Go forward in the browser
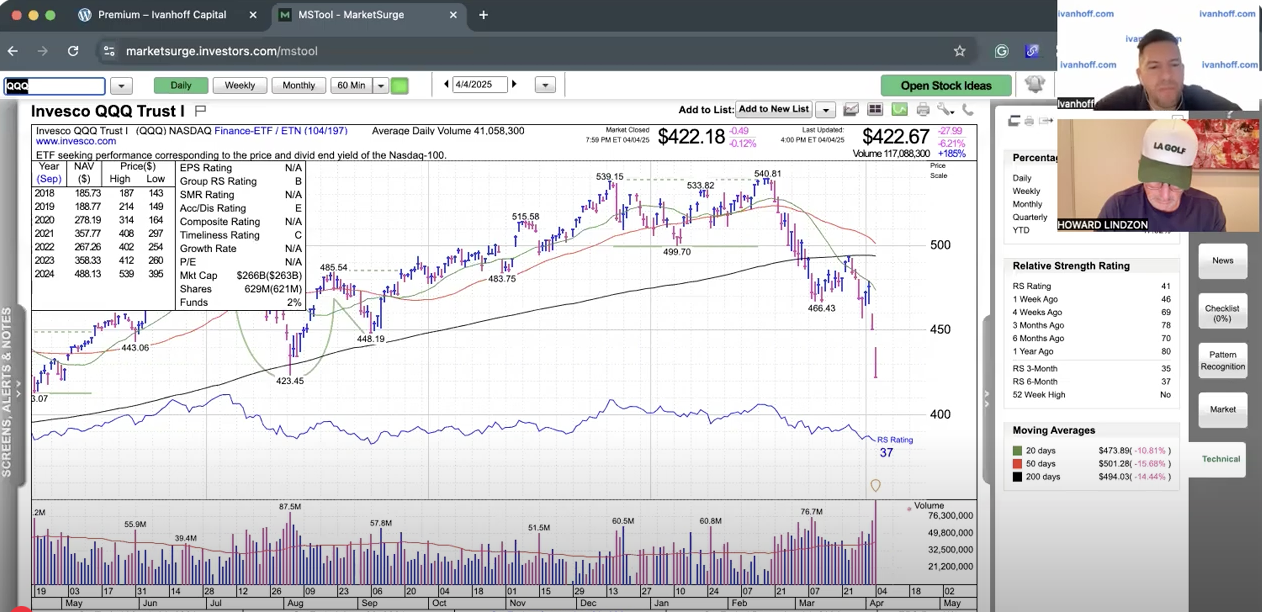This screenshot has height=612, width=1262. [x=43, y=51]
